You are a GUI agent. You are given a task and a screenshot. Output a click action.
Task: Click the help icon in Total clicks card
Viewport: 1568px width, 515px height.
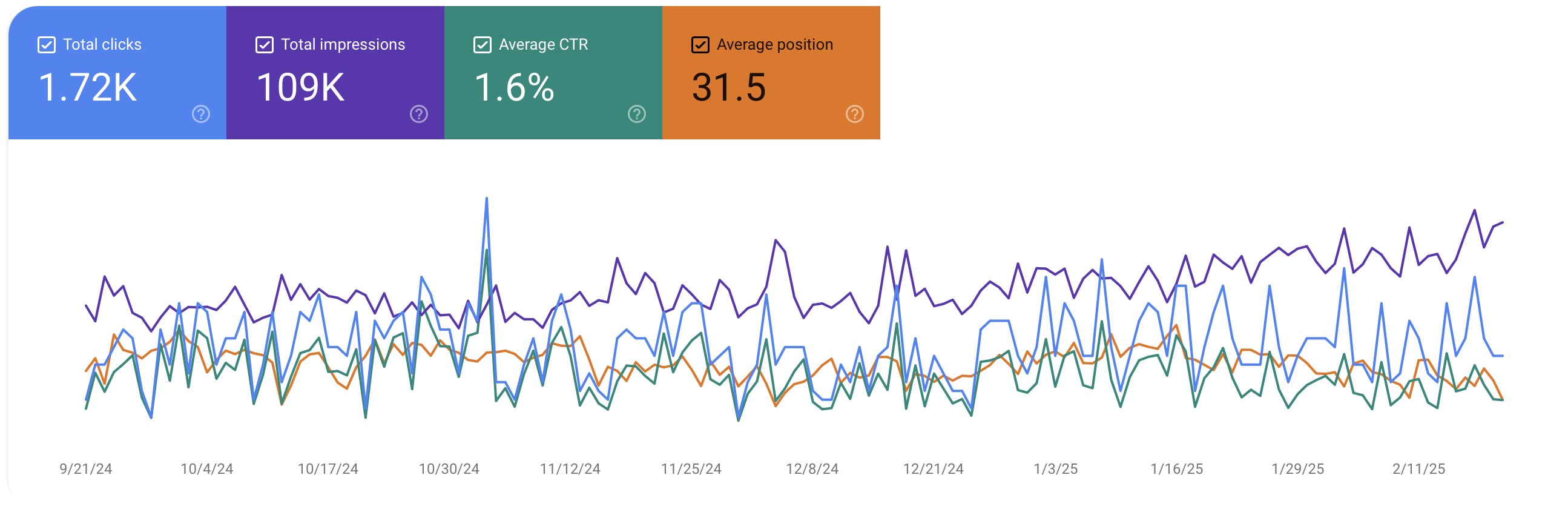tap(201, 114)
